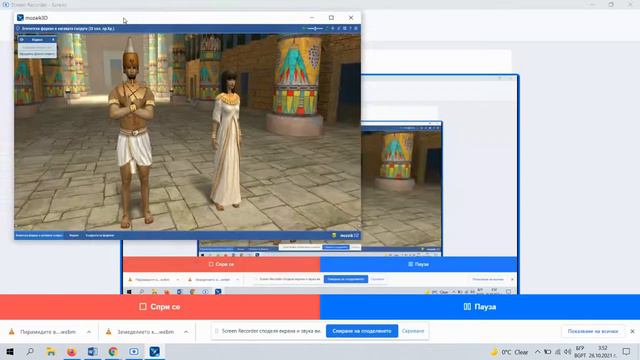
Task: Adjust the slider in mozaik3D top toolbar
Action: point(315,29)
